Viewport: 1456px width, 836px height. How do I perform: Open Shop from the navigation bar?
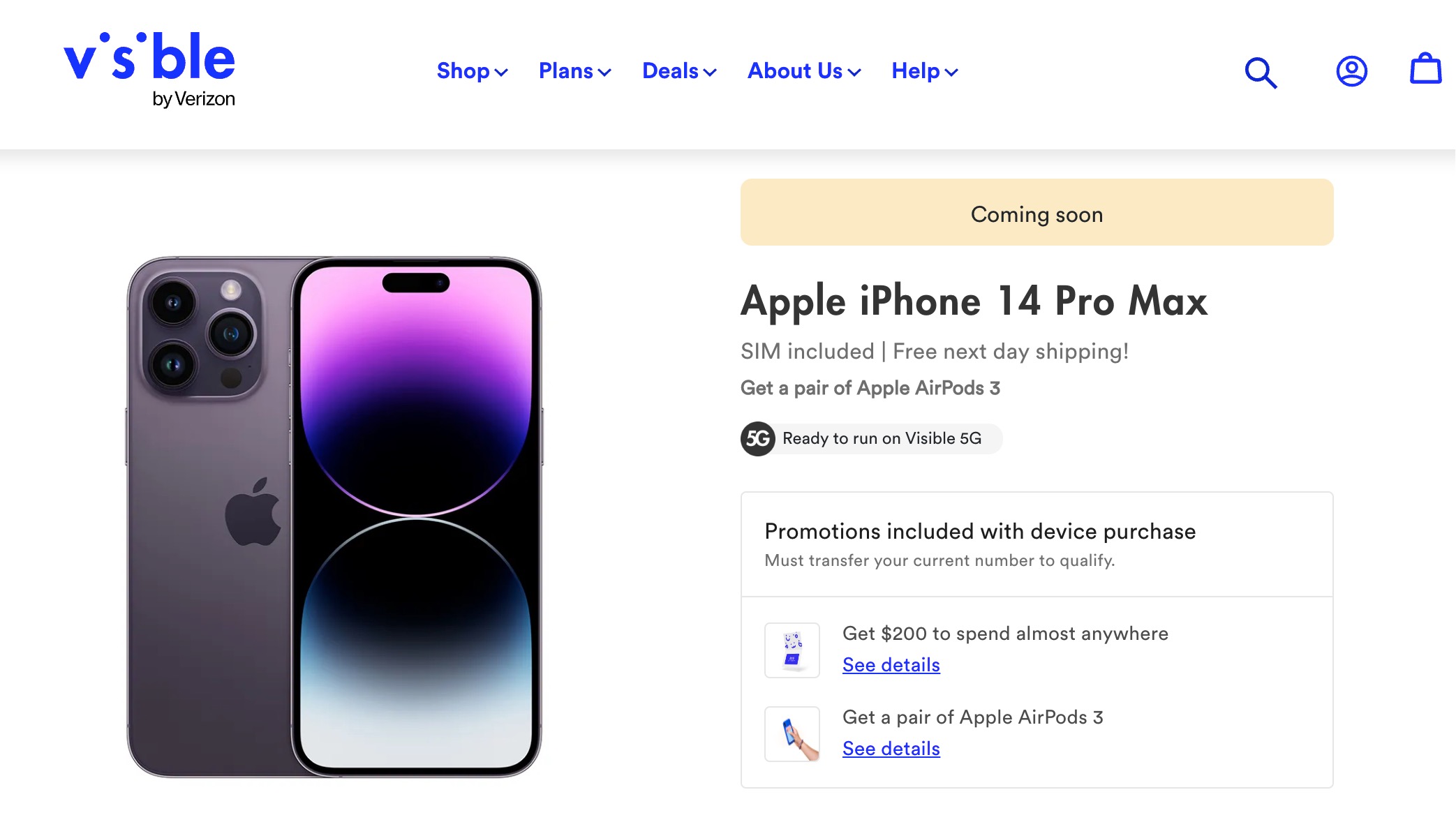pyautogui.click(x=463, y=70)
